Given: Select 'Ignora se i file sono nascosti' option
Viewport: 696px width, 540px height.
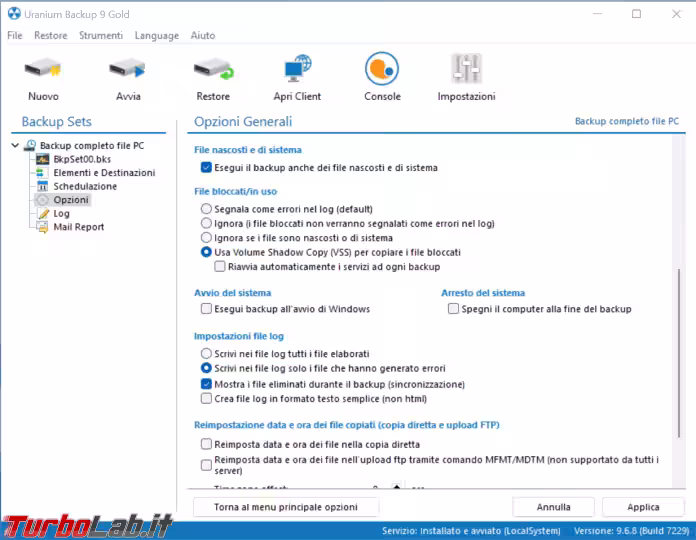Looking at the screenshot, I should point(206,237).
